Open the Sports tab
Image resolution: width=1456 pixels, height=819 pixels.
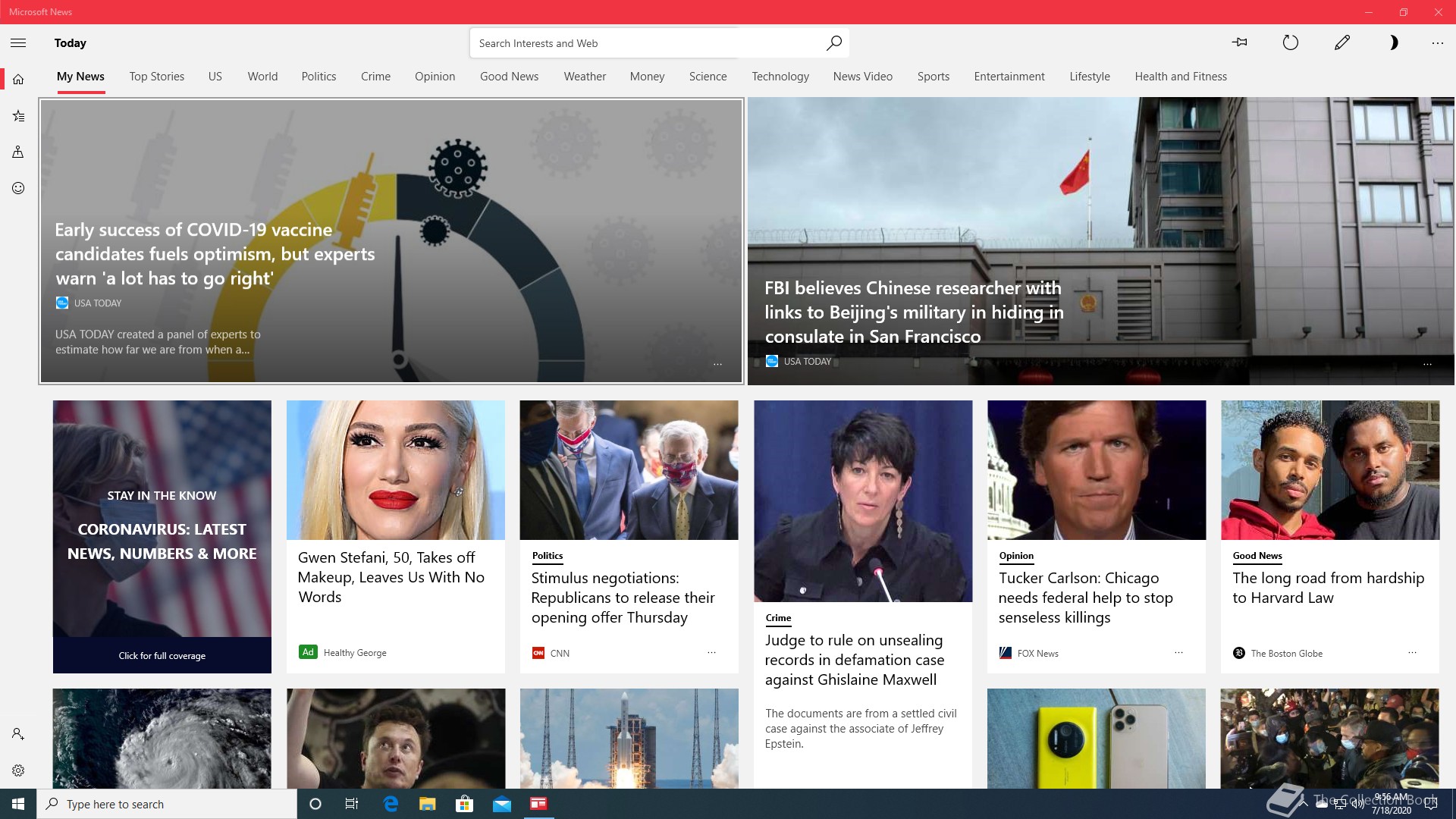(934, 77)
